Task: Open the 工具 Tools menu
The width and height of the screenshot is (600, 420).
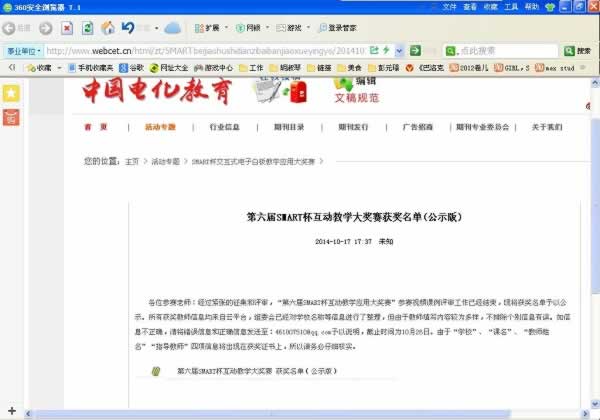Action: 511,7
